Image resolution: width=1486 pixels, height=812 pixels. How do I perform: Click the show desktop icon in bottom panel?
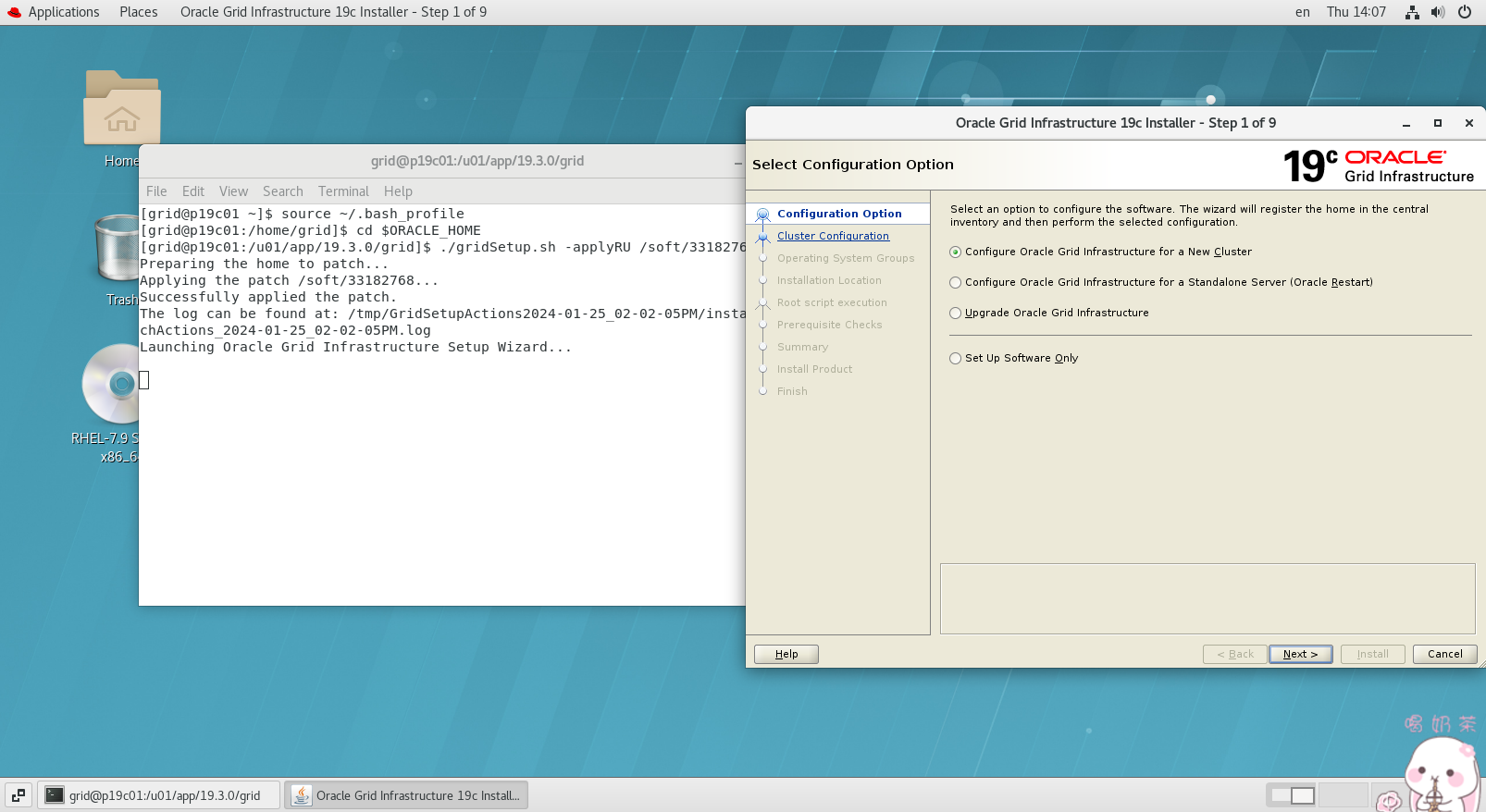[19, 795]
